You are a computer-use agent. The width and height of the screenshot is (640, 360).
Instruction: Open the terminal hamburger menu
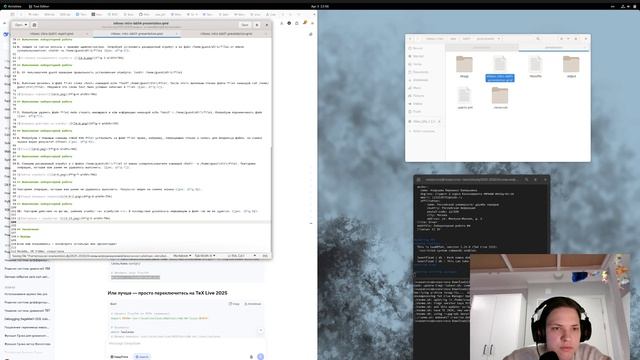(536, 180)
